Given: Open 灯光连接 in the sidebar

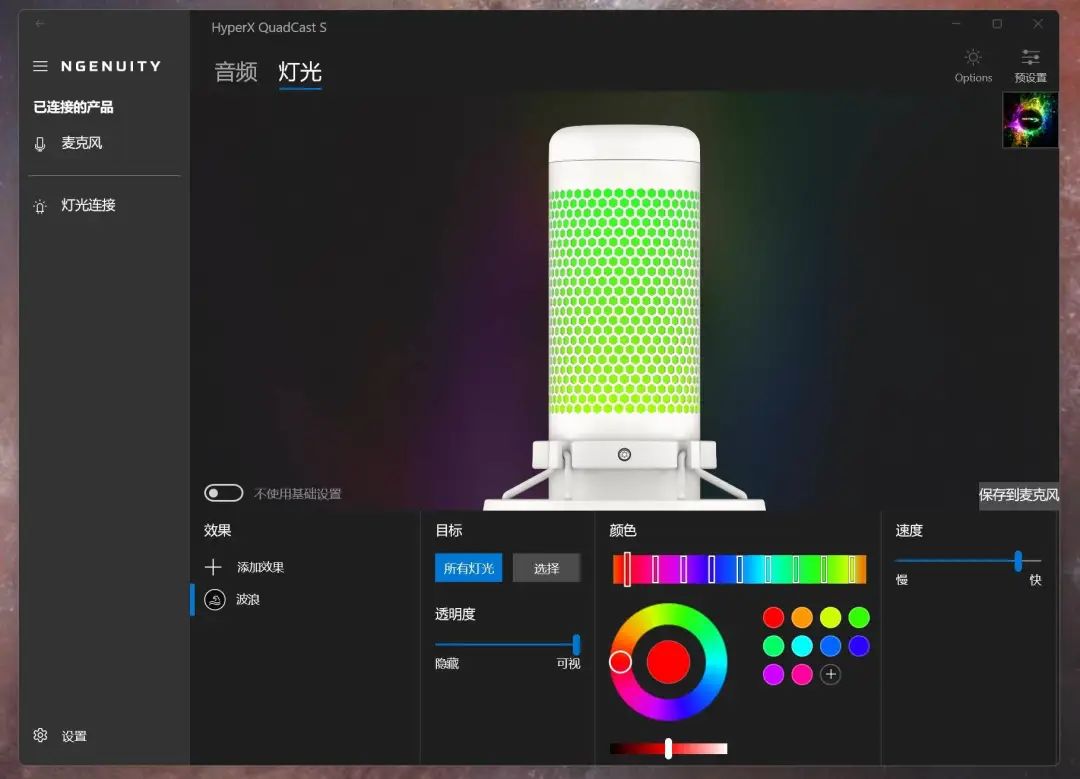Looking at the screenshot, I should pos(88,205).
